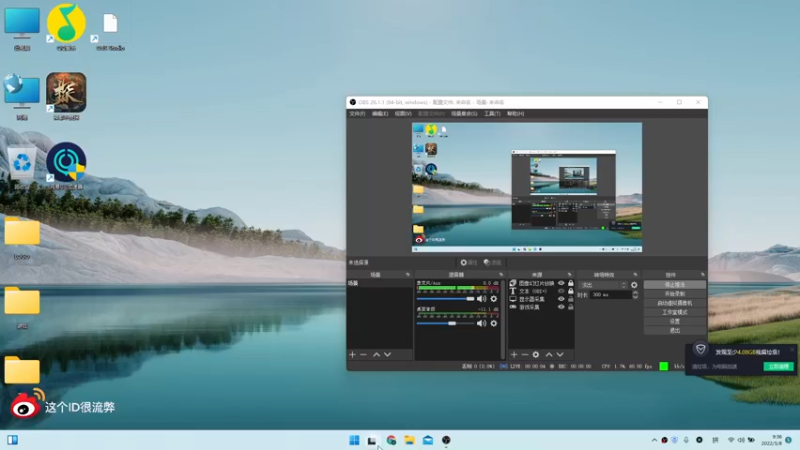Add a new scene with the plus icon in the Scenes panel
The width and height of the screenshot is (800, 450).
(x=353, y=354)
